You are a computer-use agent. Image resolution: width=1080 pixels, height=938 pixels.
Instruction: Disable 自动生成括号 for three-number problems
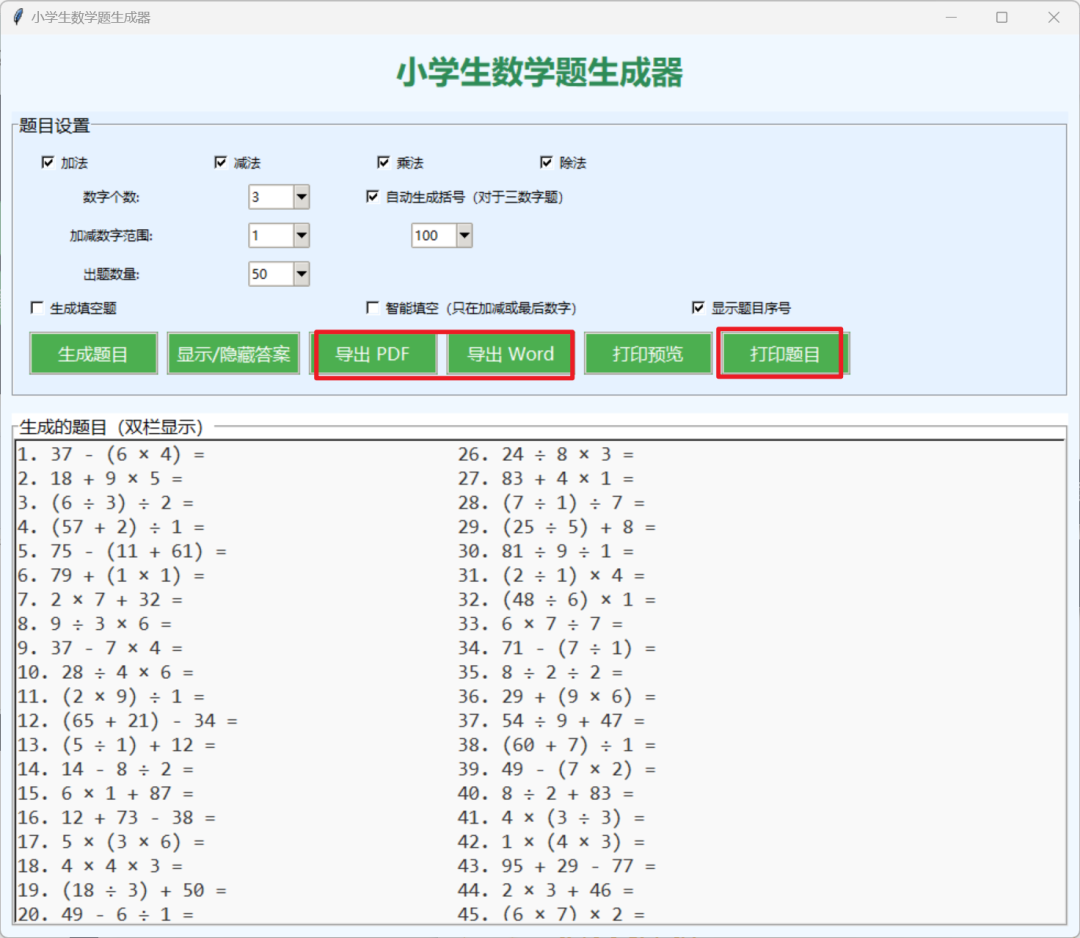pos(372,197)
